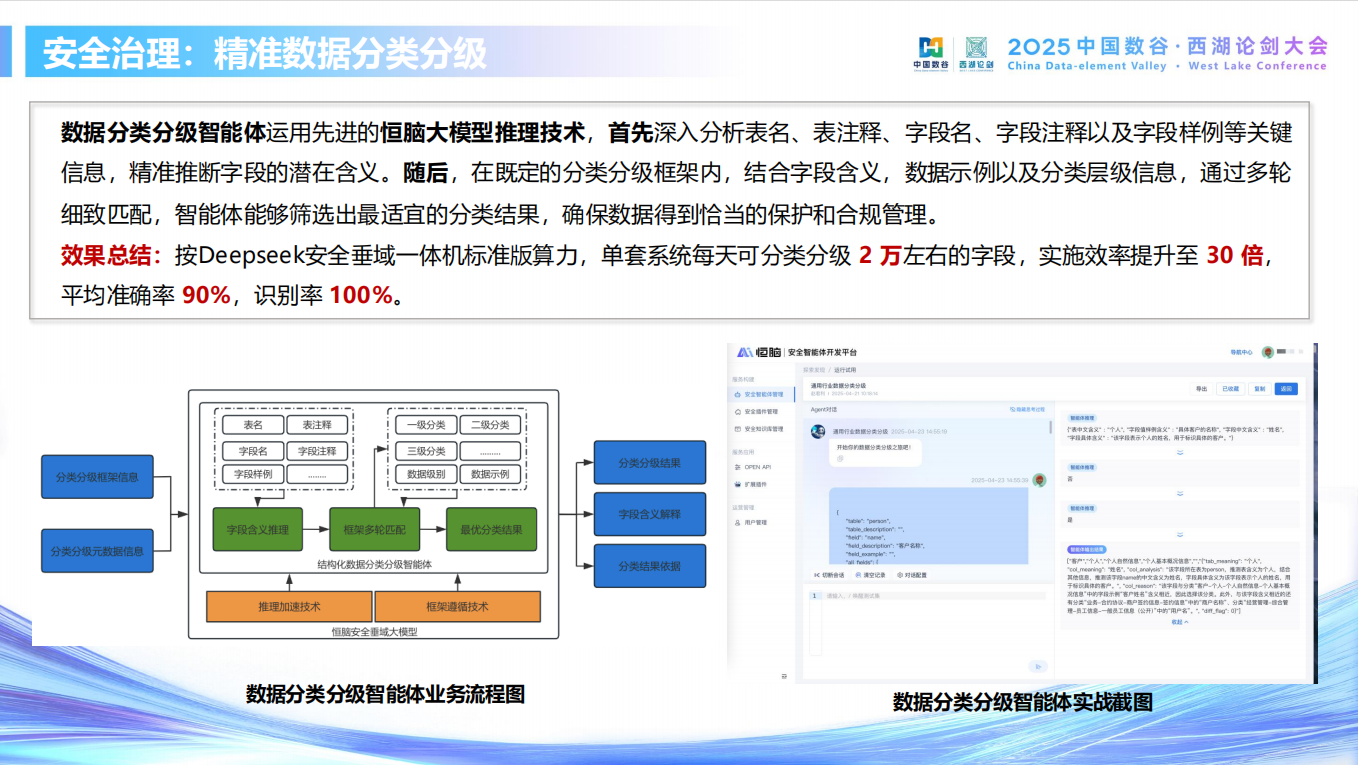
Task: Click the 恒脑 logo in the platform header
Action: click(x=759, y=352)
